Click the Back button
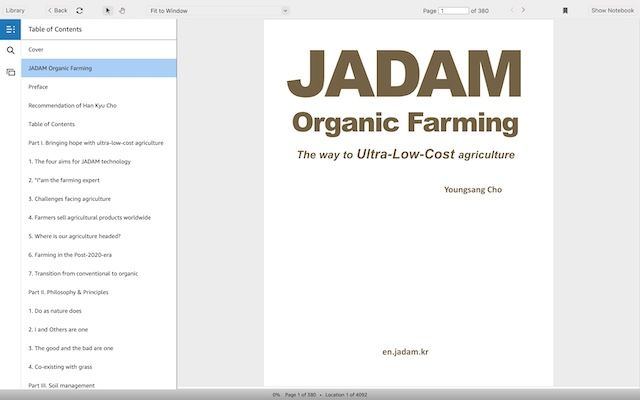The image size is (640, 400). click(58, 11)
